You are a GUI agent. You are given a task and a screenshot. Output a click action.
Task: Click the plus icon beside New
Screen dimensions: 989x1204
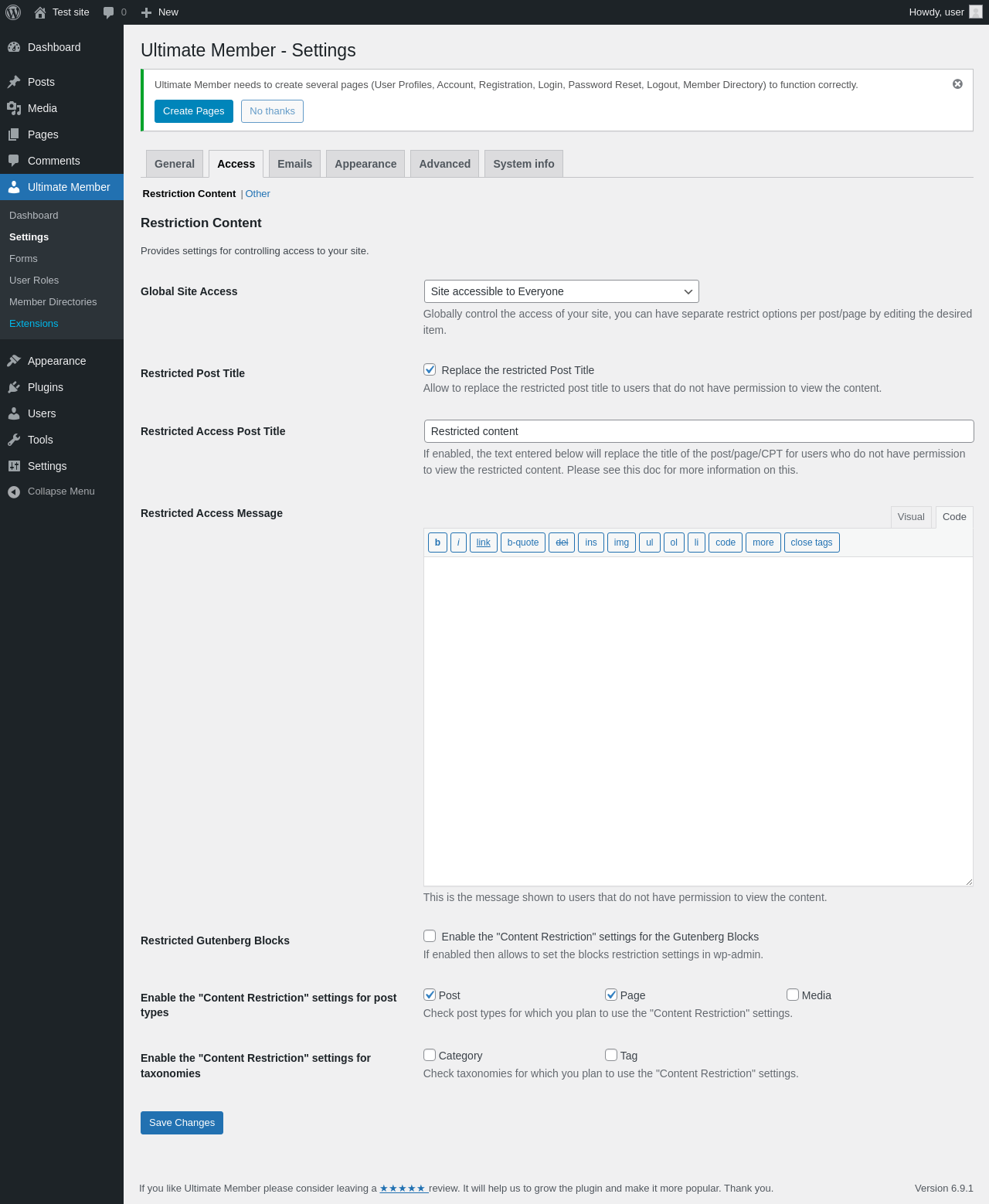(x=147, y=12)
